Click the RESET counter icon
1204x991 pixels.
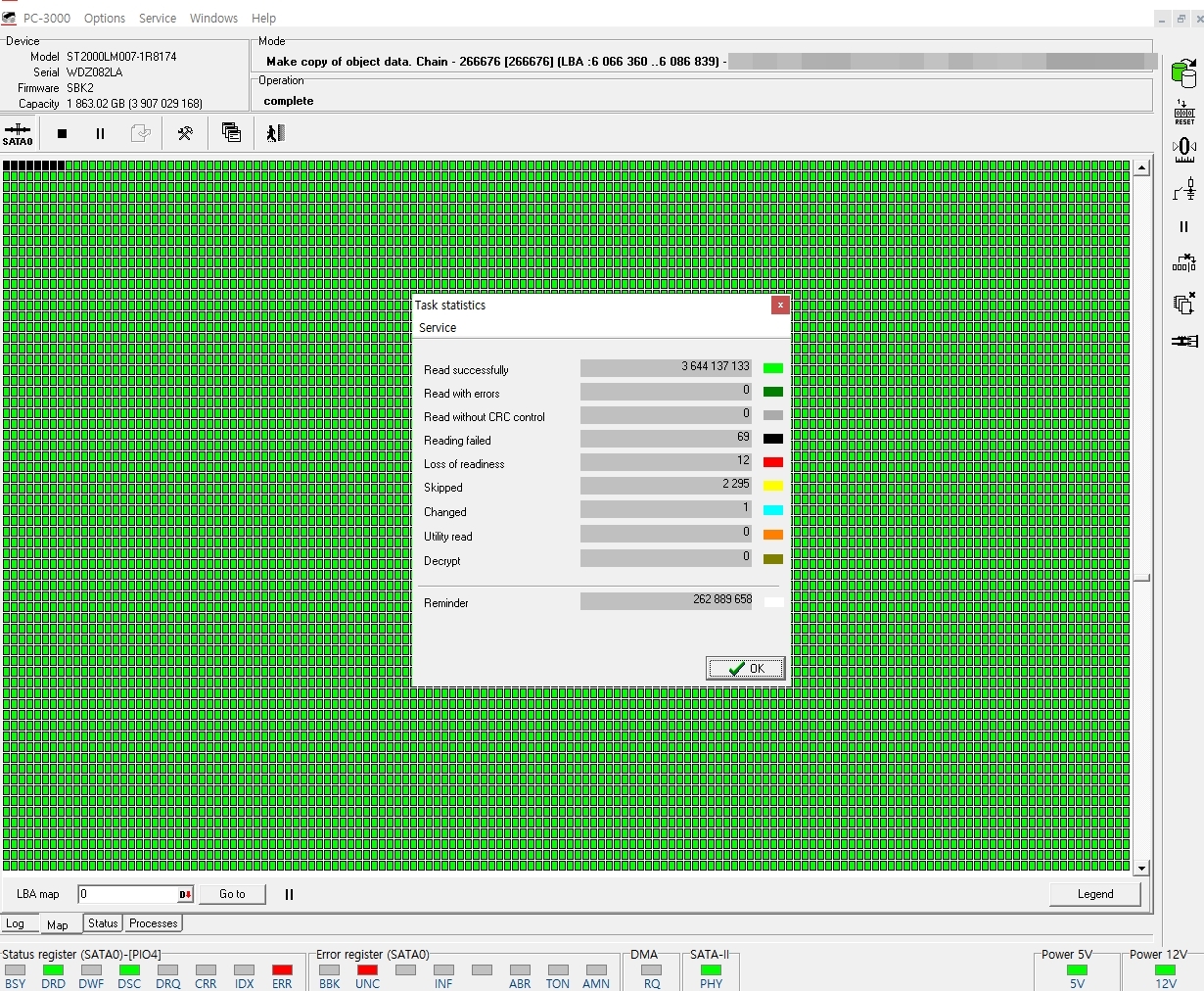tap(1183, 112)
